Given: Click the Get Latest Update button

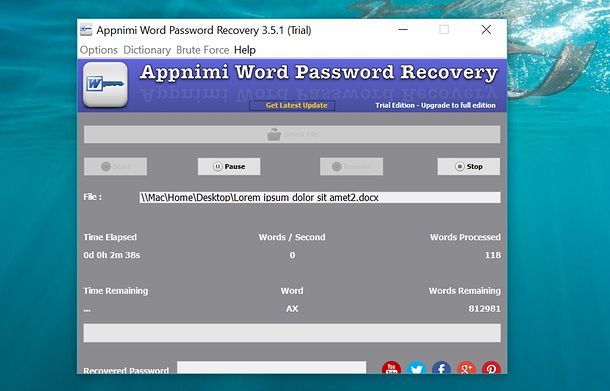Looking at the screenshot, I should [x=292, y=105].
